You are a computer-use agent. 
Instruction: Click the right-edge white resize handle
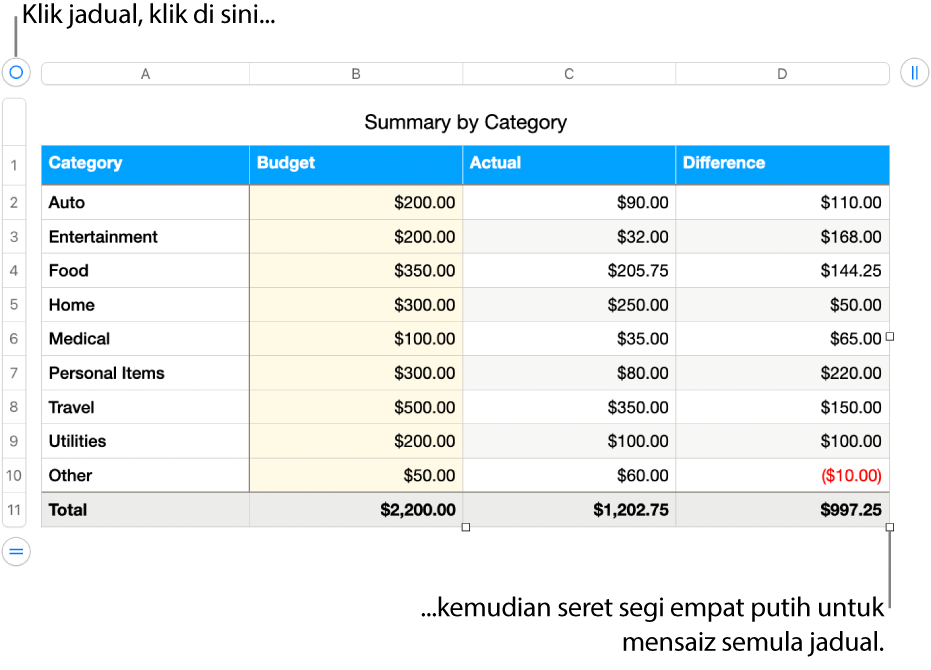889,337
